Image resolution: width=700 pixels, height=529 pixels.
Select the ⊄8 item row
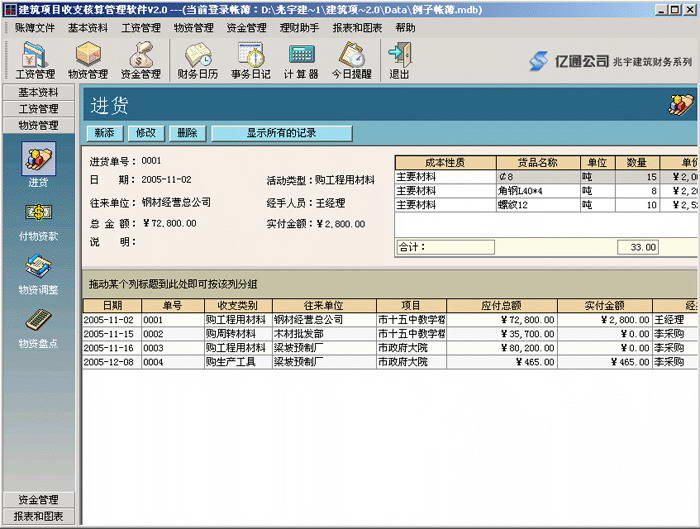(546, 177)
